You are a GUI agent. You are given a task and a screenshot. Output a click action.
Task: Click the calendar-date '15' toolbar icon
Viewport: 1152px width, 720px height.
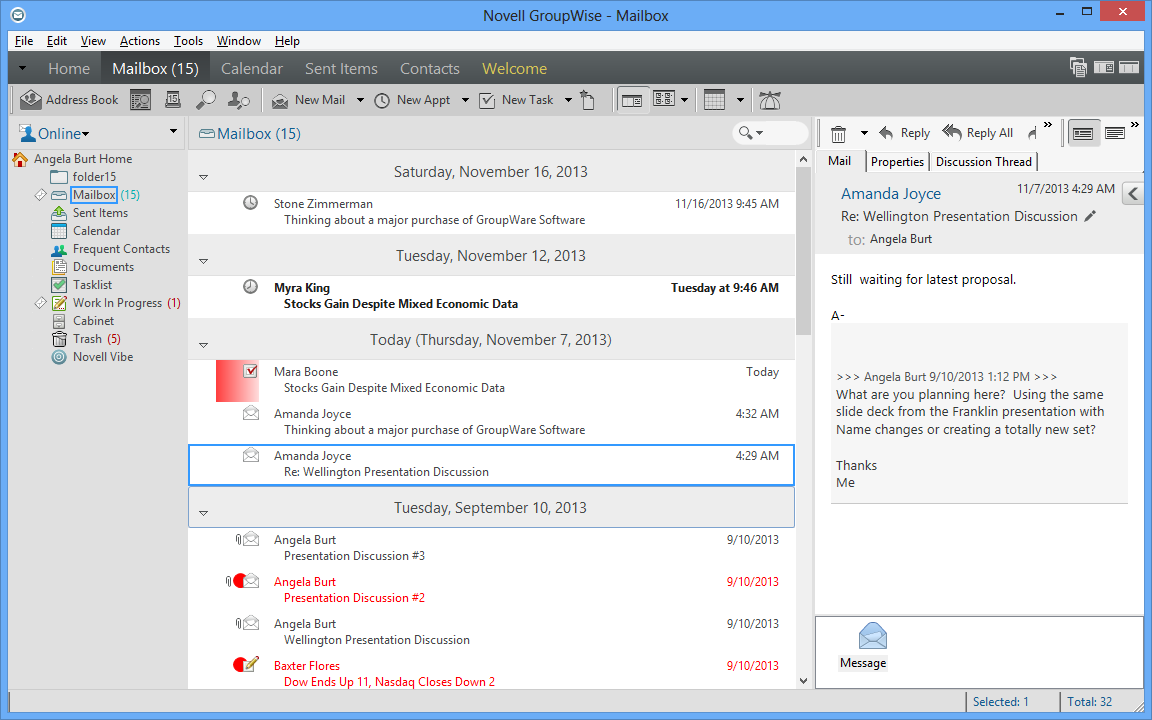pos(173,100)
